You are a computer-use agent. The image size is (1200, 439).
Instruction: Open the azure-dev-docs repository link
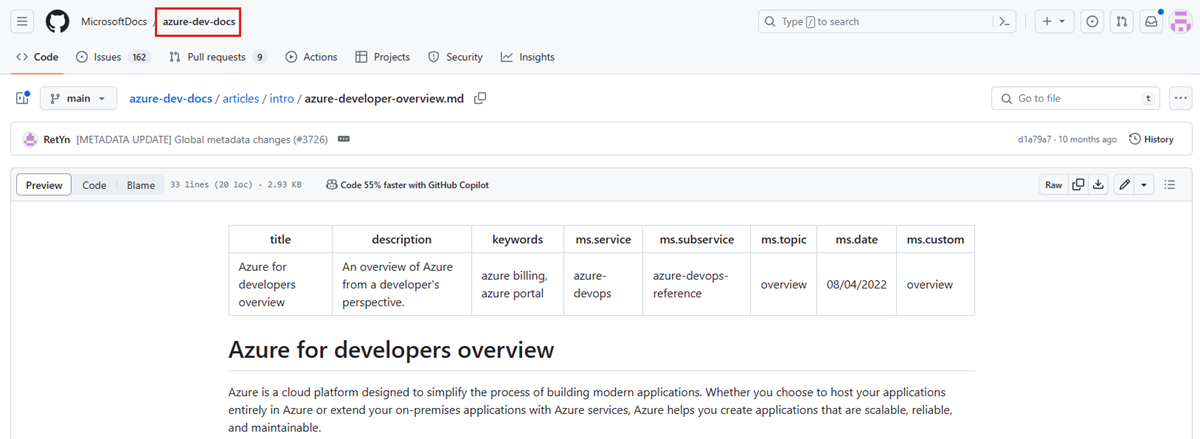[x=198, y=21]
